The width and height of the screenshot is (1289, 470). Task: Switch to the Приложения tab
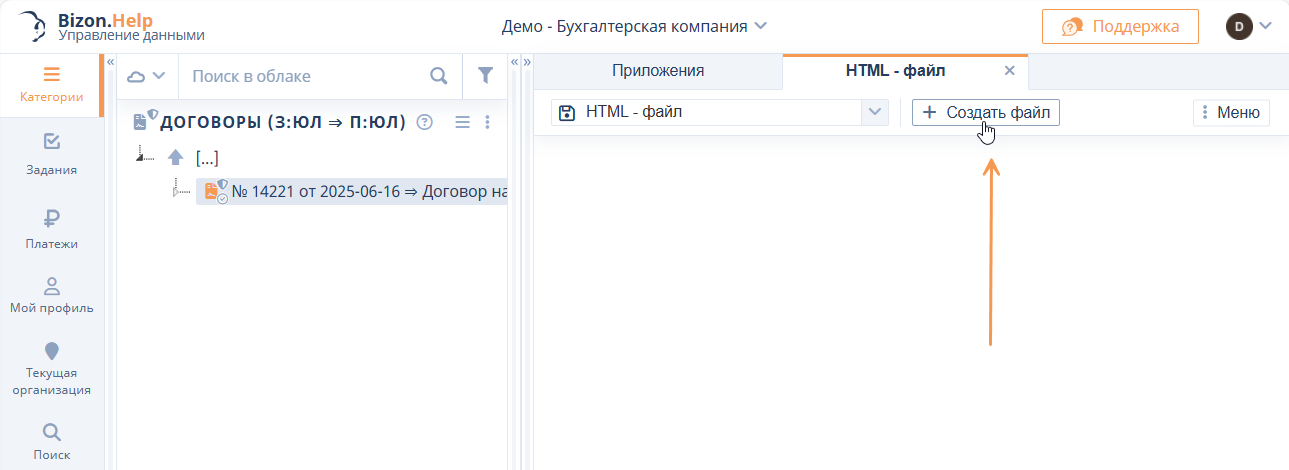[658, 71]
